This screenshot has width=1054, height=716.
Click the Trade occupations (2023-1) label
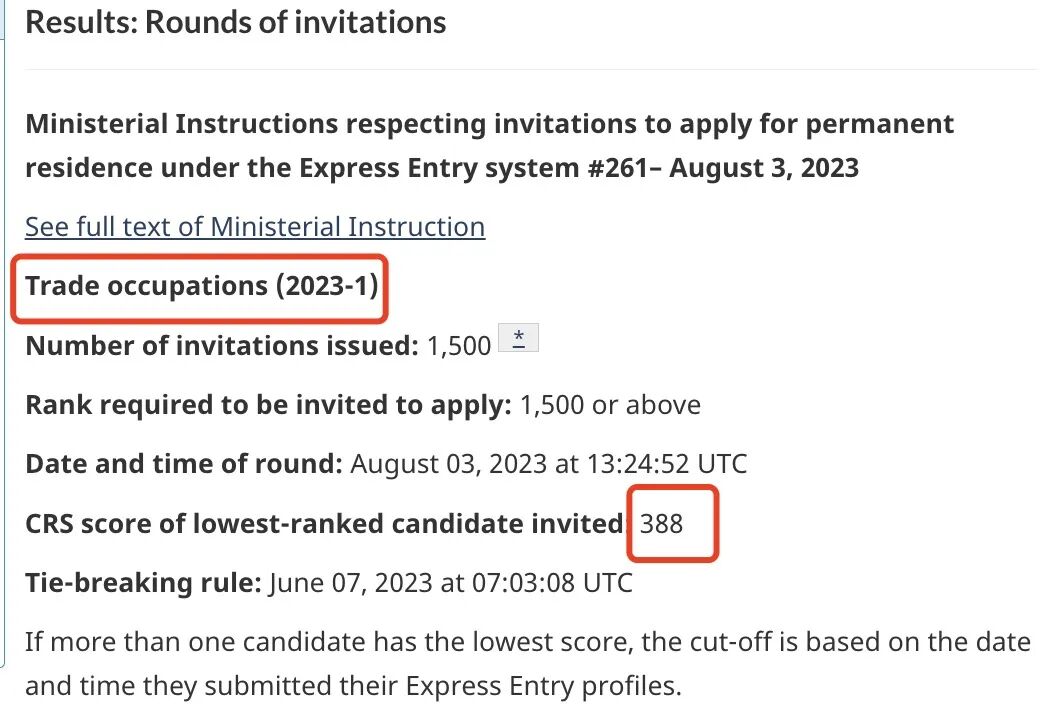click(202, 286)
